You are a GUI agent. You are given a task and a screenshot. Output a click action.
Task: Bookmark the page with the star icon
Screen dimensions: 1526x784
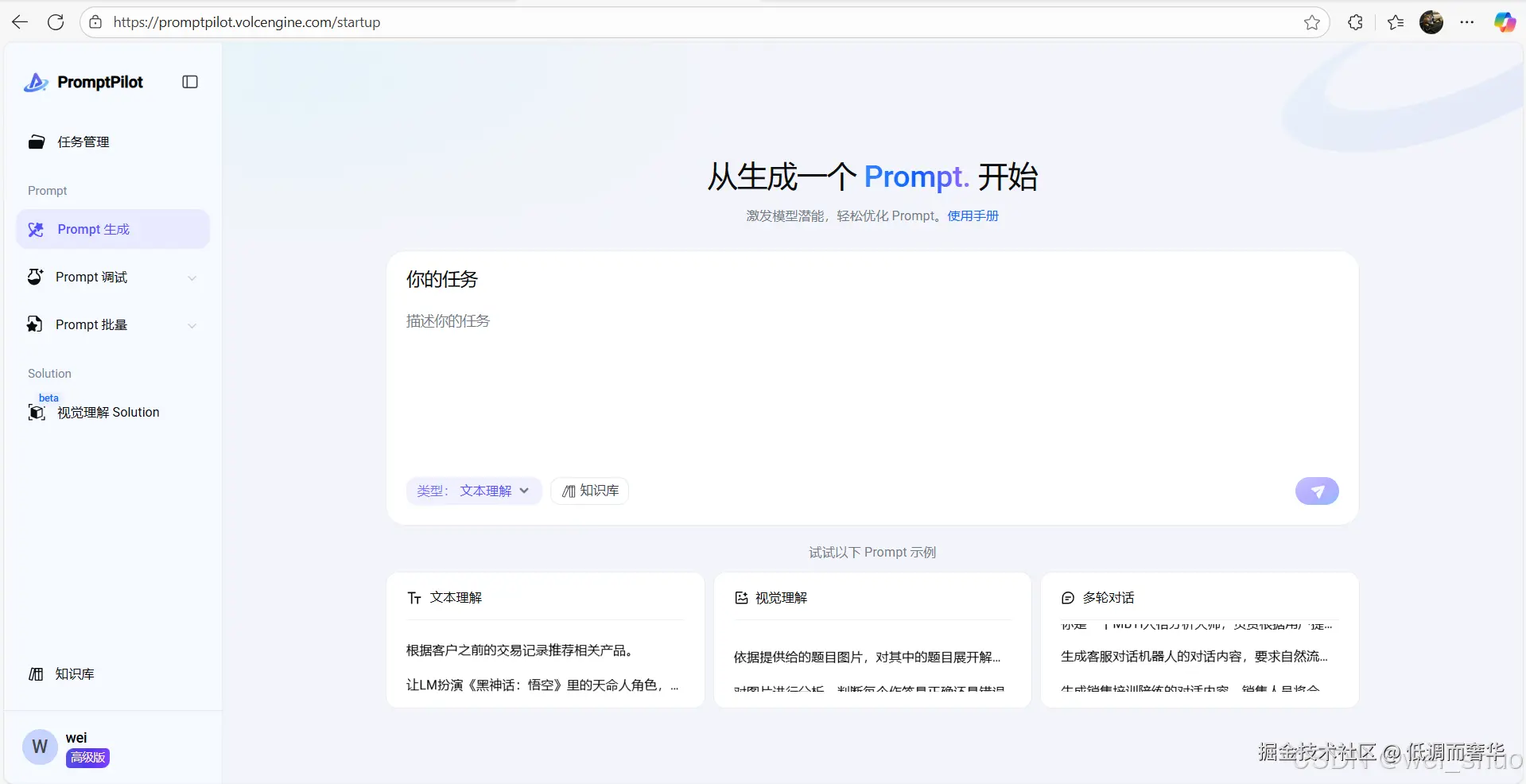[x=1312, y=21]
